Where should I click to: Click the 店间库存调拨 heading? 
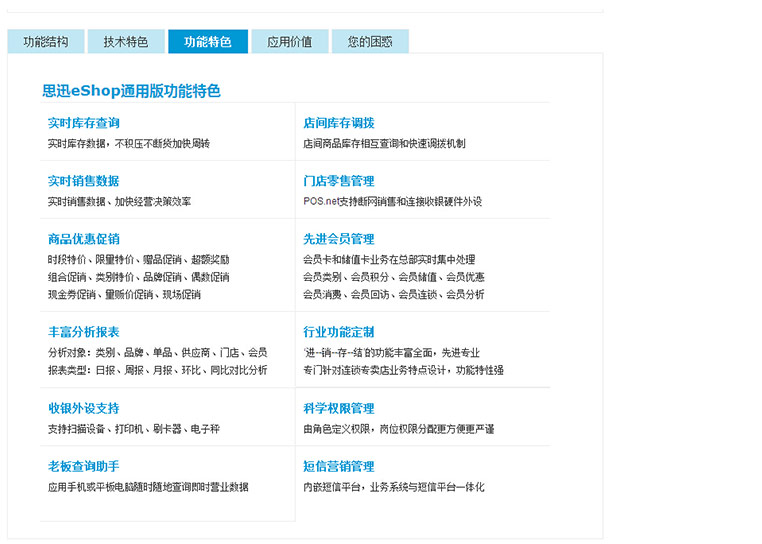click(x=339, y=123)
